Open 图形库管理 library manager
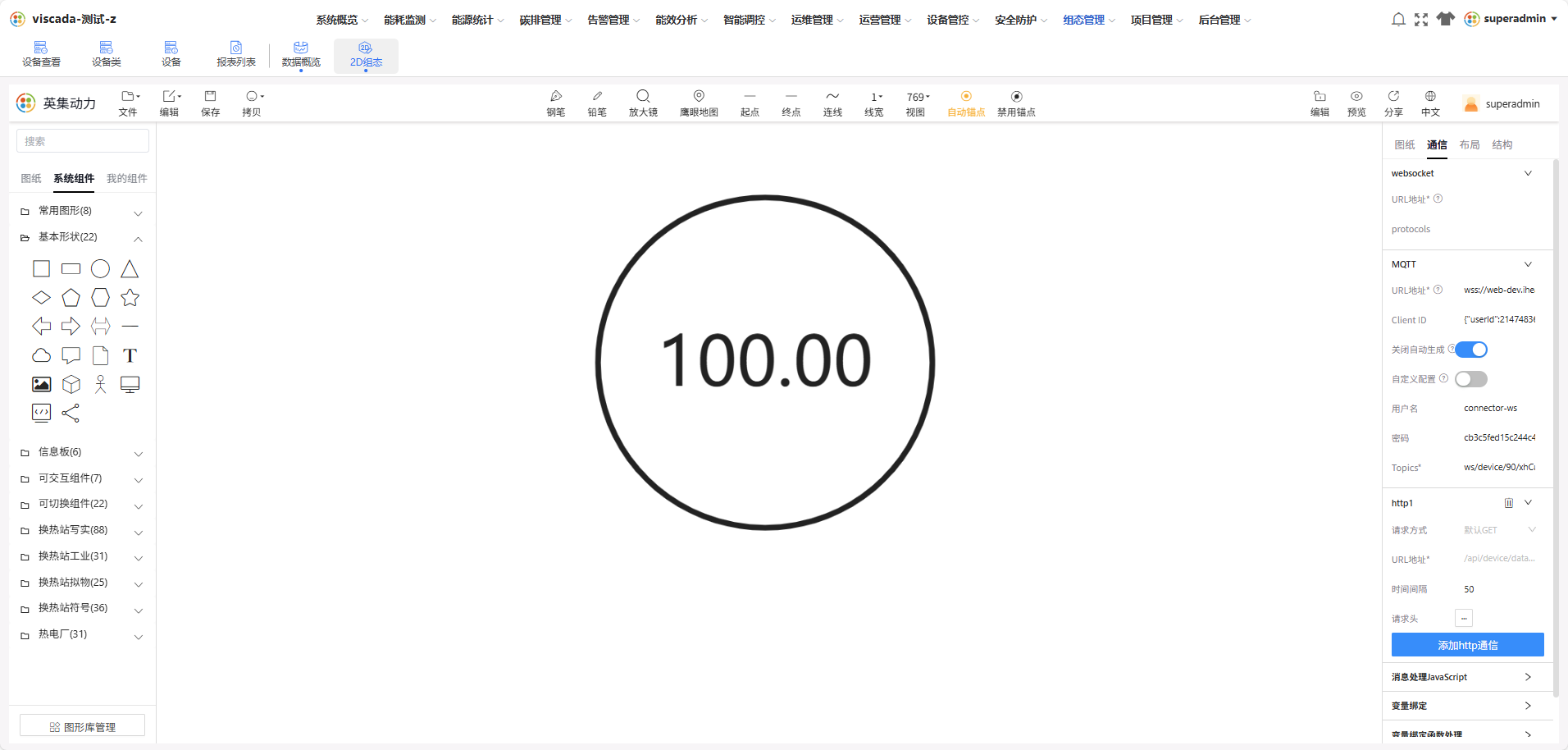This screenshot has height=750, width=1568. [x=82, y=727]
